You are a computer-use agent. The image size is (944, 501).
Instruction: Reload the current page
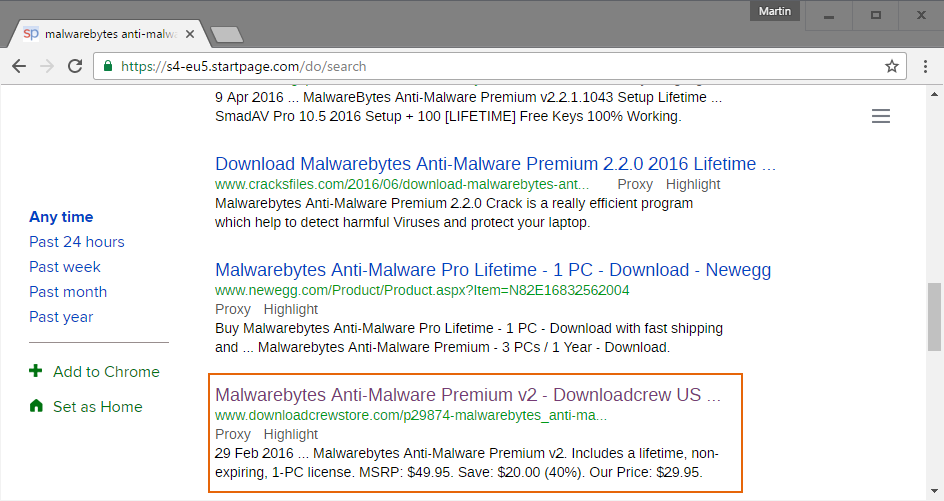75,66
